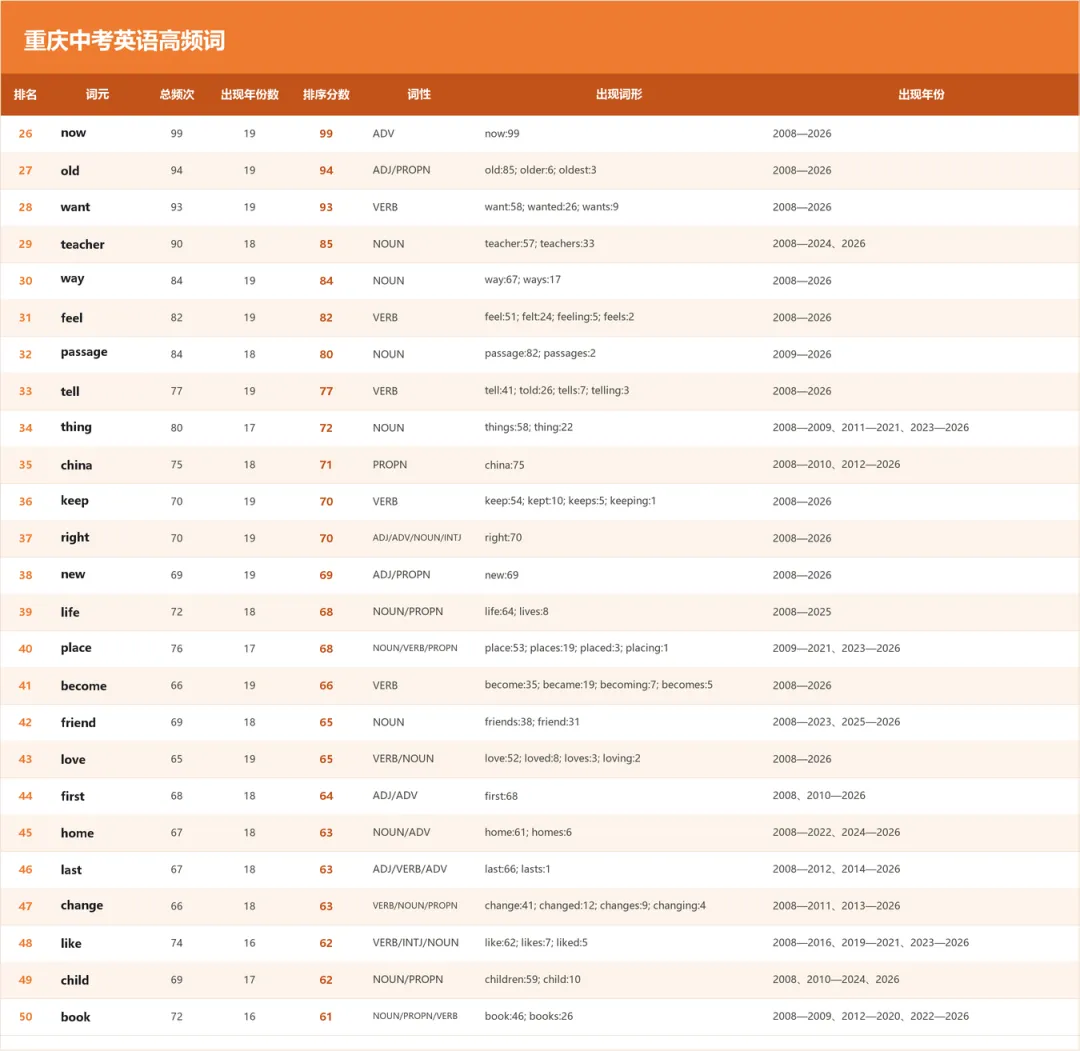Select the part of speech "ADJ/VERB/ADV"
Image resolution: width=1080 pixels, height=1051 pixels.
click(x=410, y=869)
